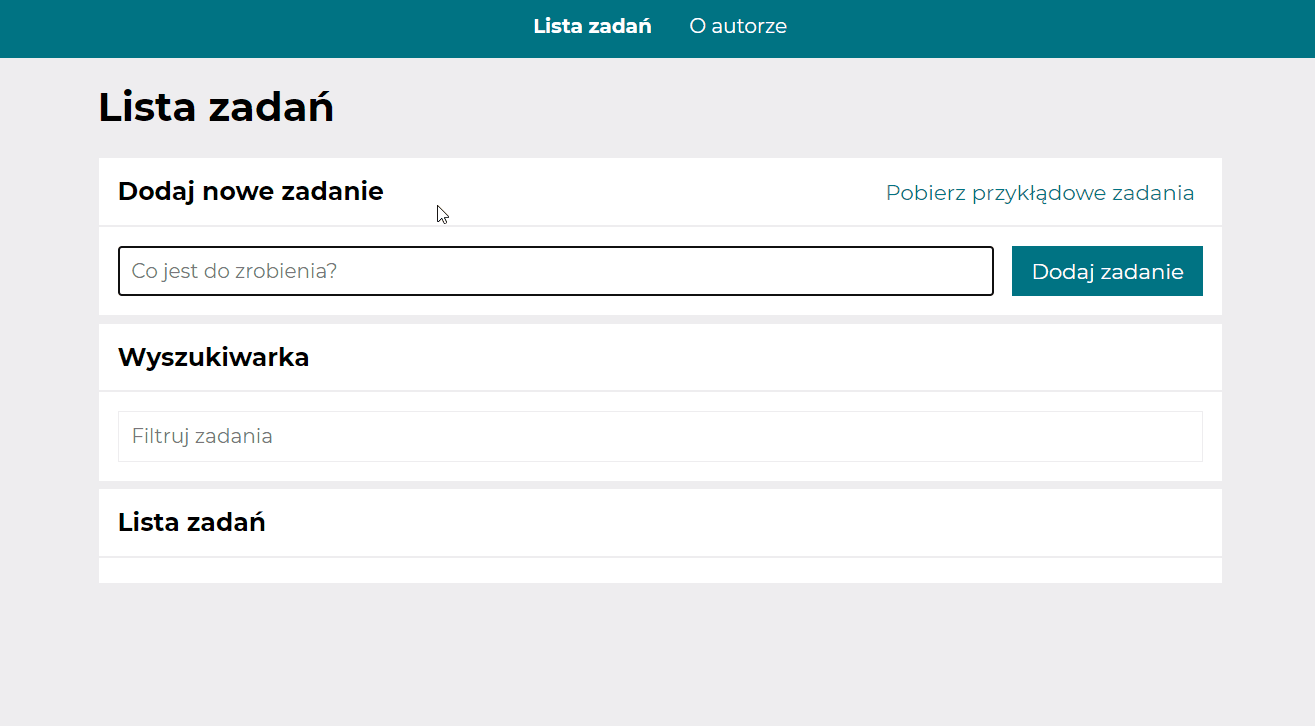Click the teal navigation bar
This screenshot has width=1315, height=726.
click(x=300, y=26)
